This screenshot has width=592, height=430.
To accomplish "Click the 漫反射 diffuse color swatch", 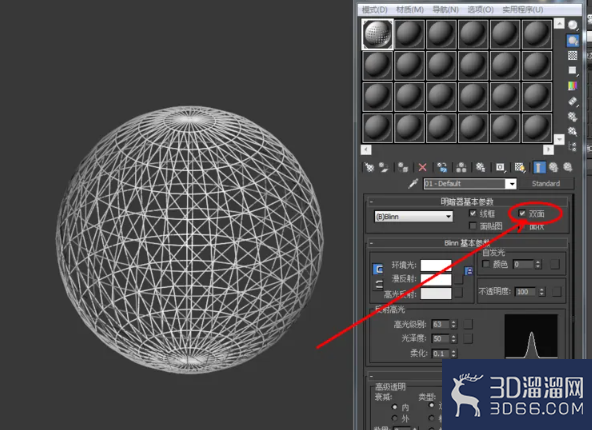I will tap(436, 279).
